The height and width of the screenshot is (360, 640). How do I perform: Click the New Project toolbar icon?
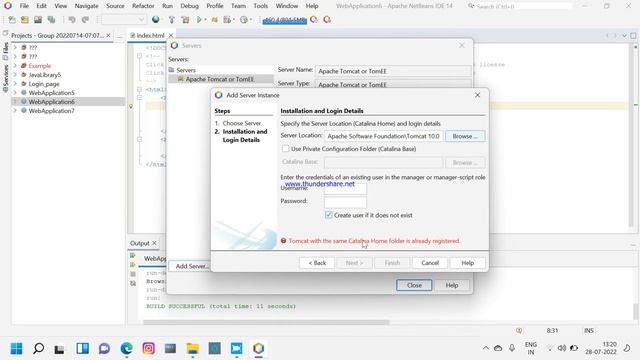(25, 20)
